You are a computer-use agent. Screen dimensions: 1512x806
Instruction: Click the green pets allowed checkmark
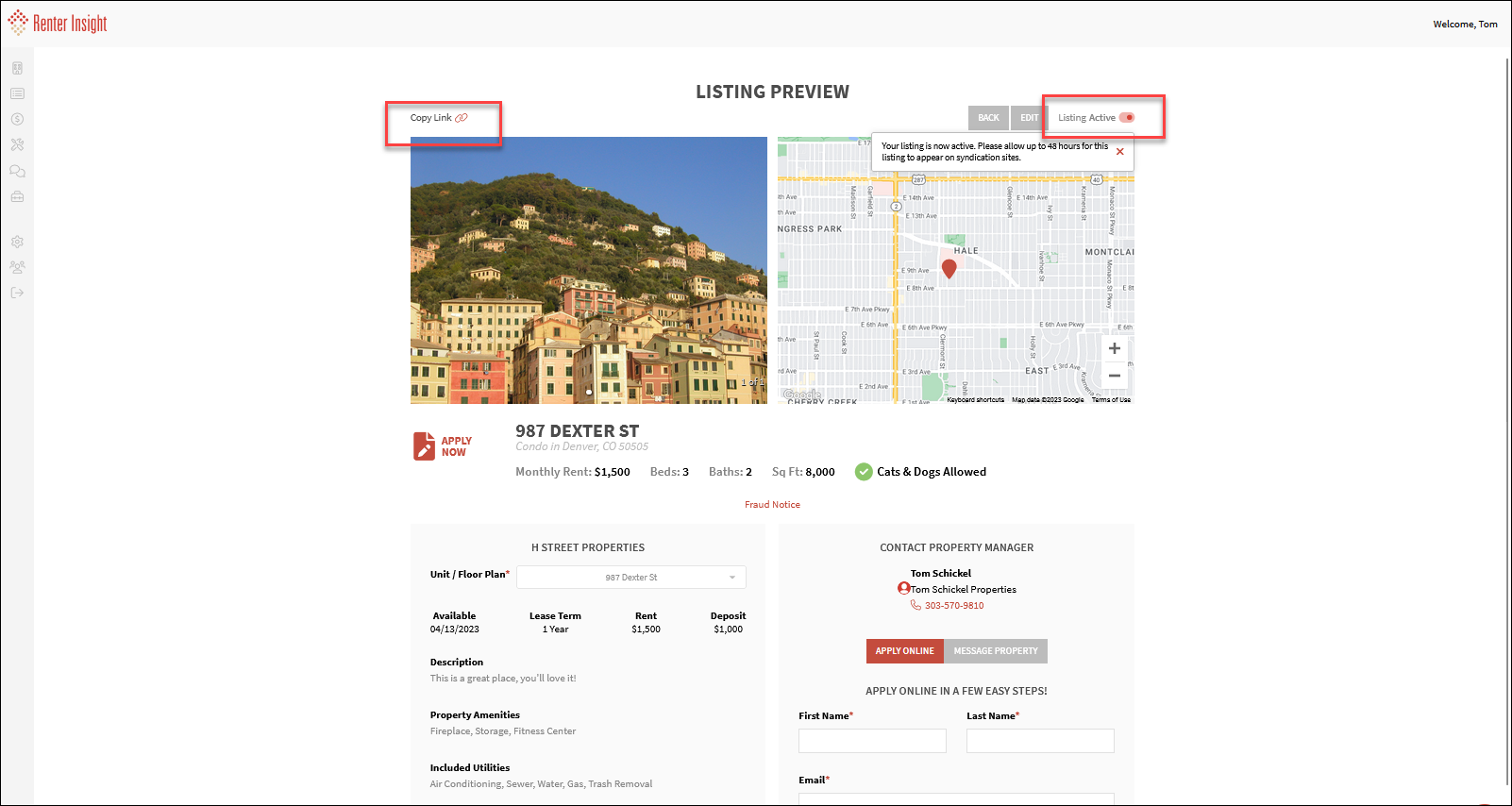coord(864,472)
